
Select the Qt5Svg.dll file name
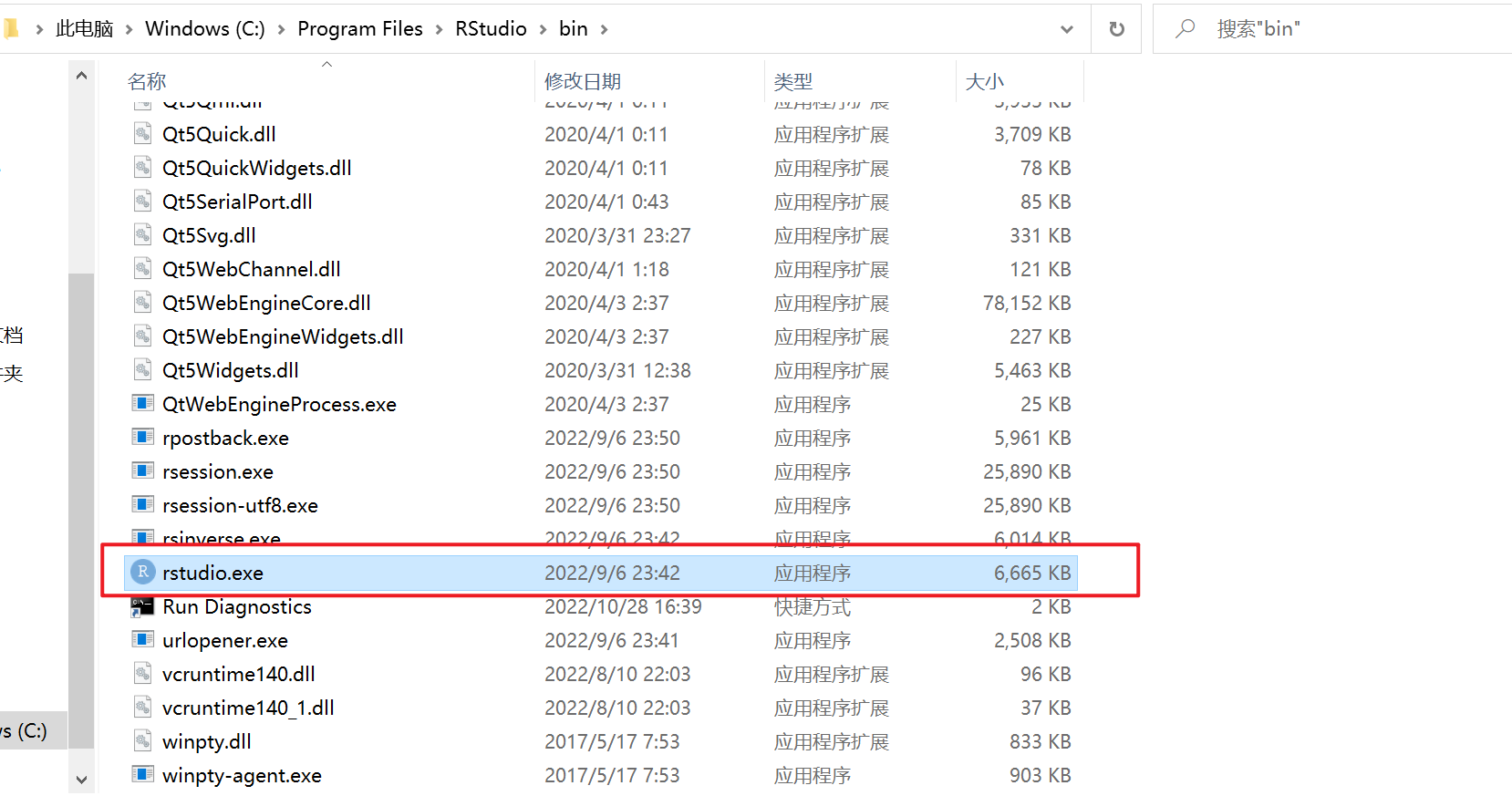(209, 235)
